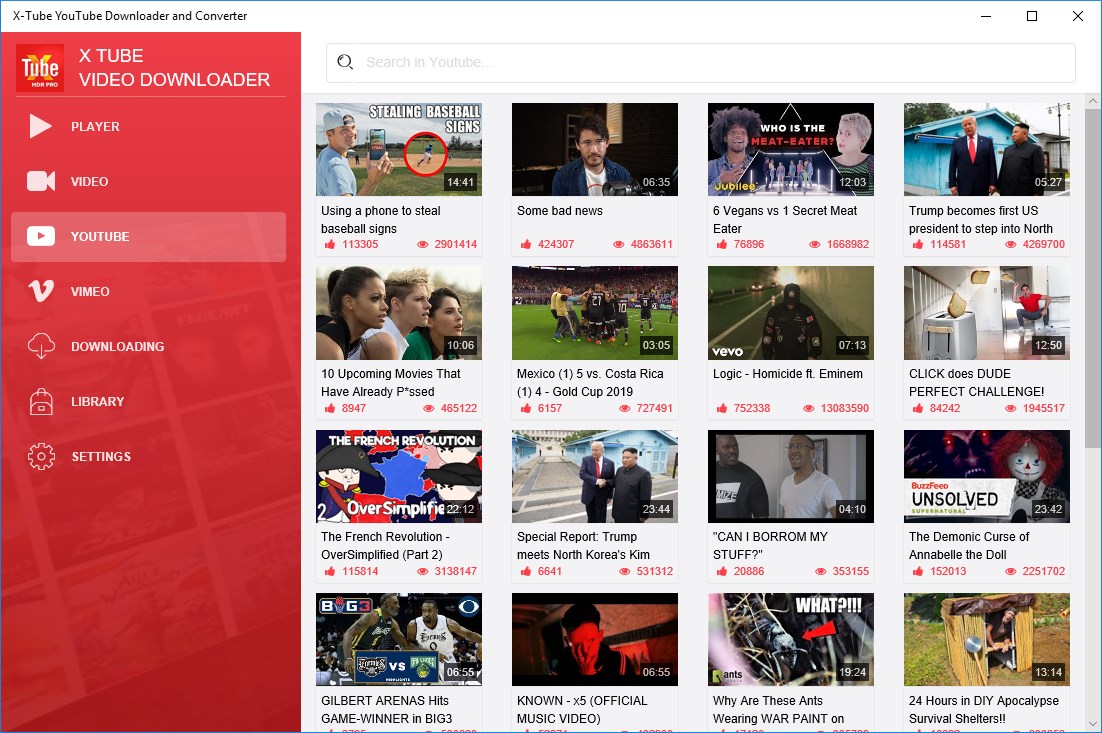Click title '10 Upcoming Movies That Have Already P*ssed'
Viewport: 1102px width, 733px height.
391,383
